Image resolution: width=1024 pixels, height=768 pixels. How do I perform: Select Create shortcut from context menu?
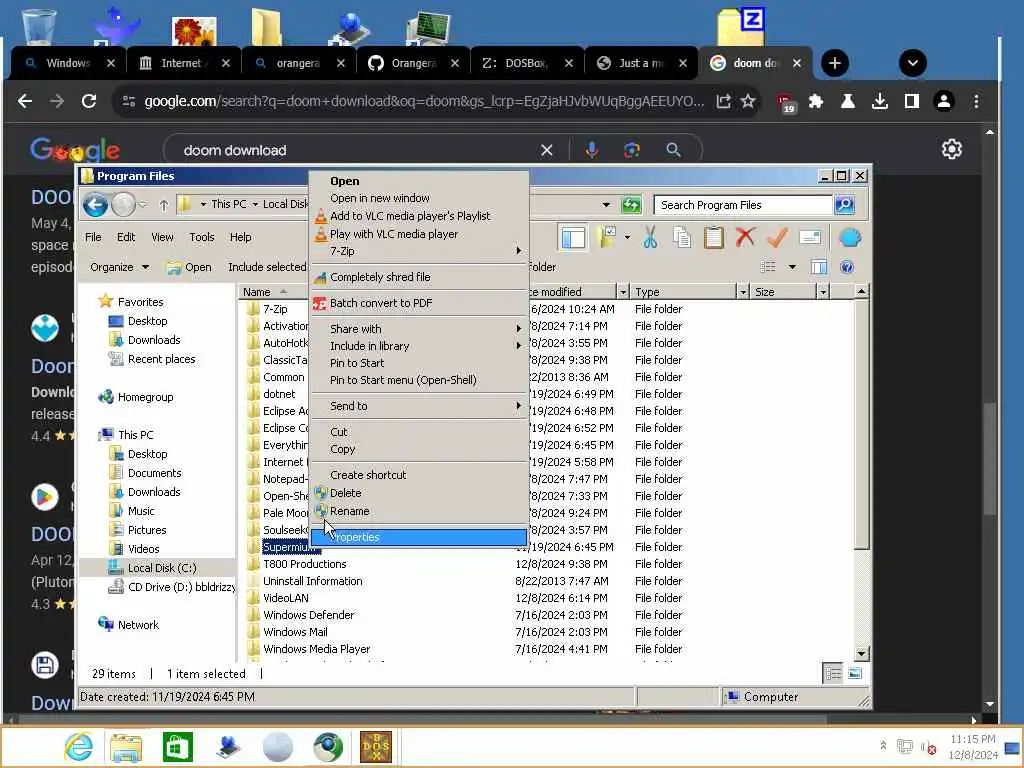click(x=368, y=475)
